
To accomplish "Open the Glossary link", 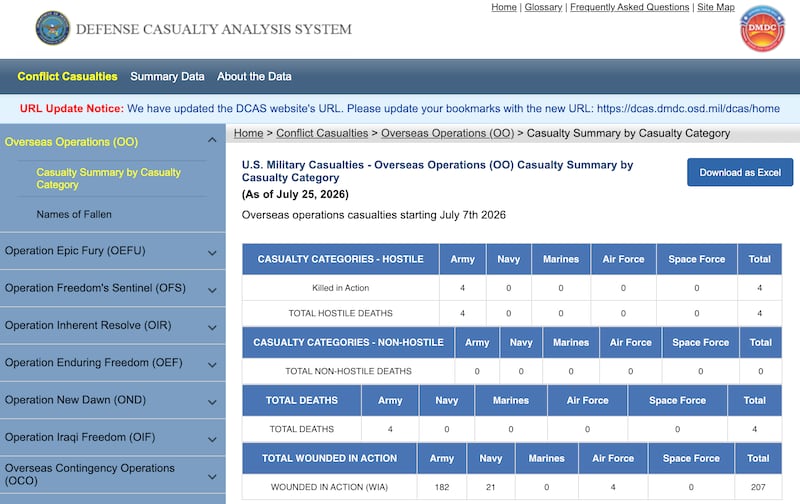I will 543,7.
